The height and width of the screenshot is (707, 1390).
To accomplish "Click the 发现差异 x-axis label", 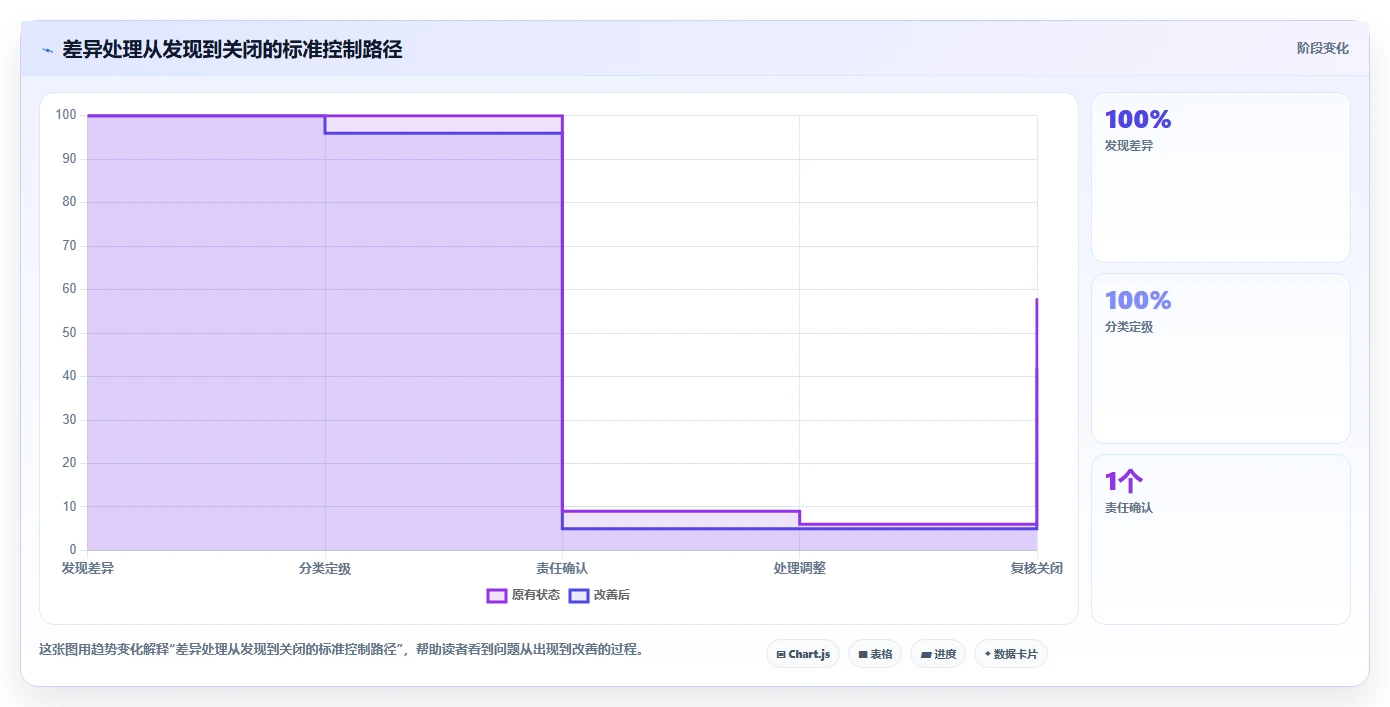I will [x=88, y=568].
